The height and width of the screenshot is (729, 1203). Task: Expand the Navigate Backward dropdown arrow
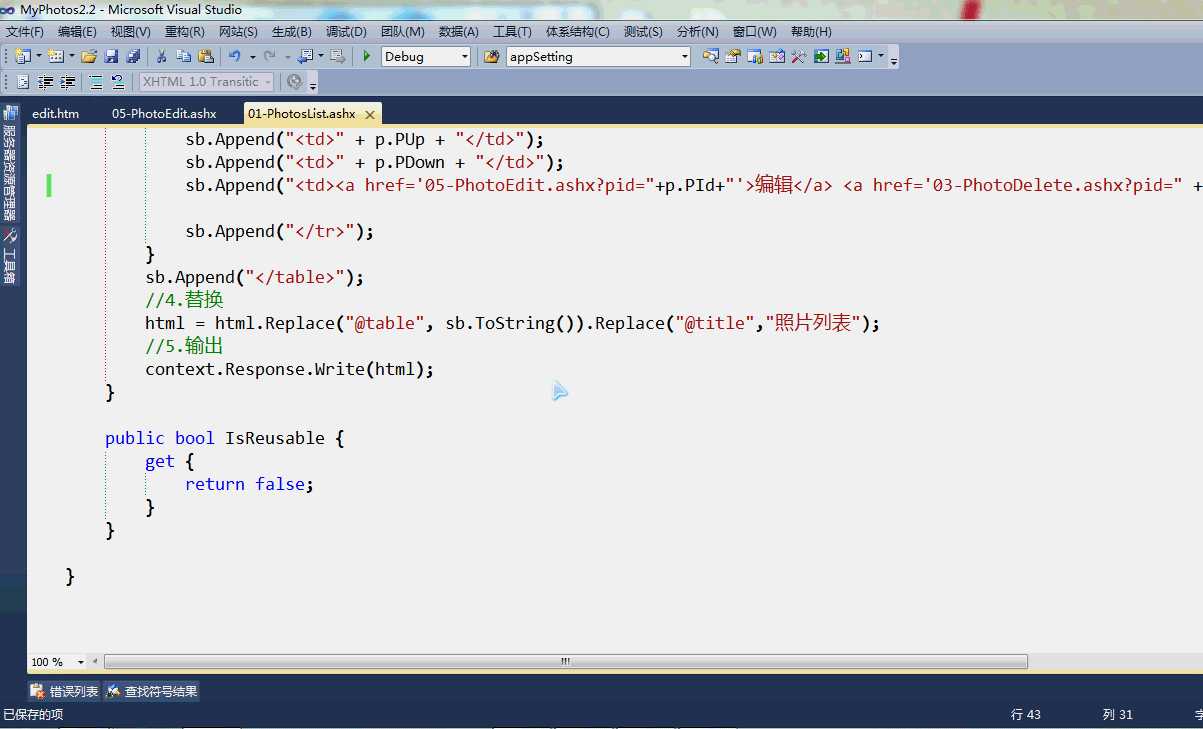coord(320,56)
